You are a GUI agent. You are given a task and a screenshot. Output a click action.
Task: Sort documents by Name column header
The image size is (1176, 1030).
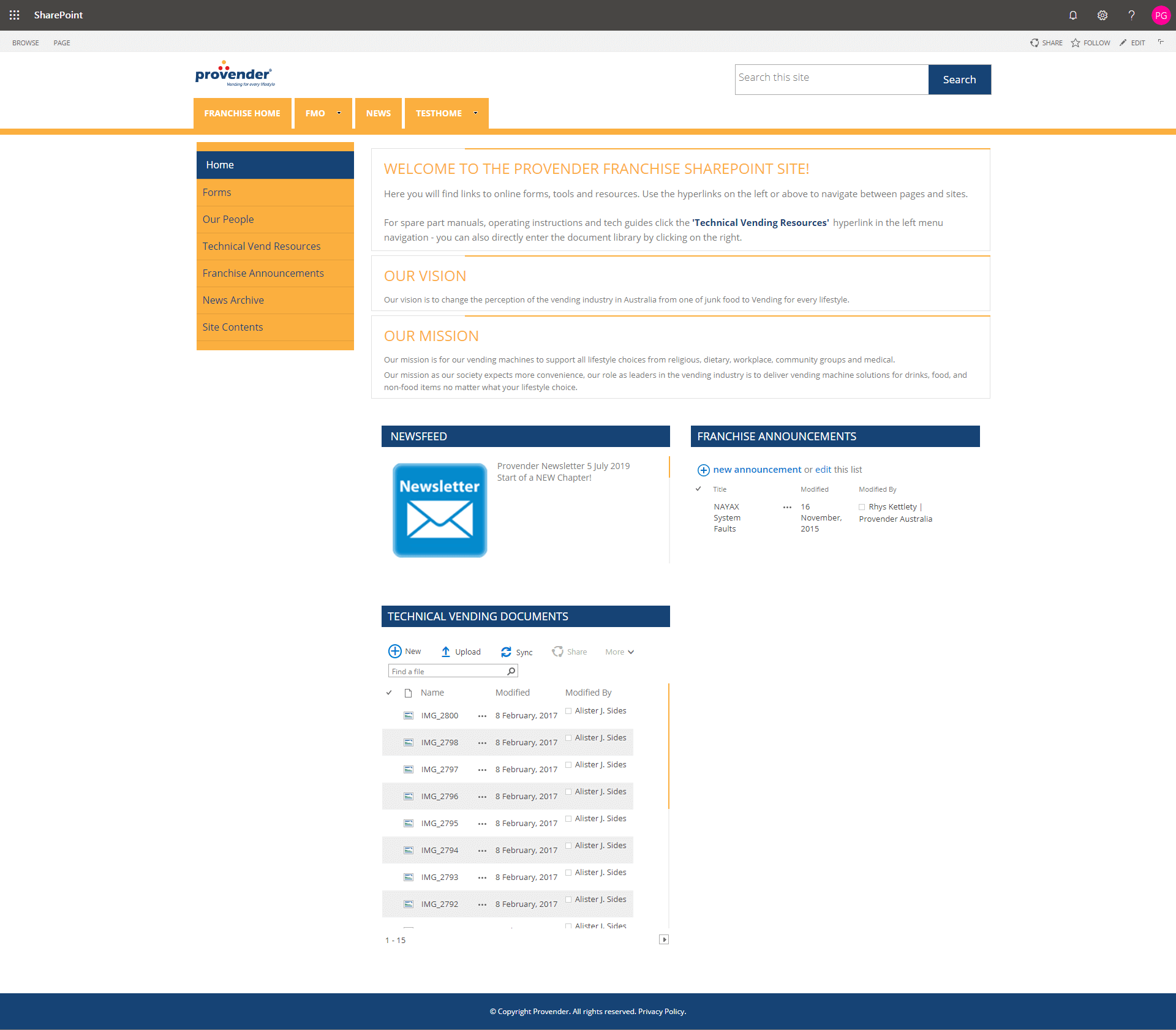[x=432, y=693]
